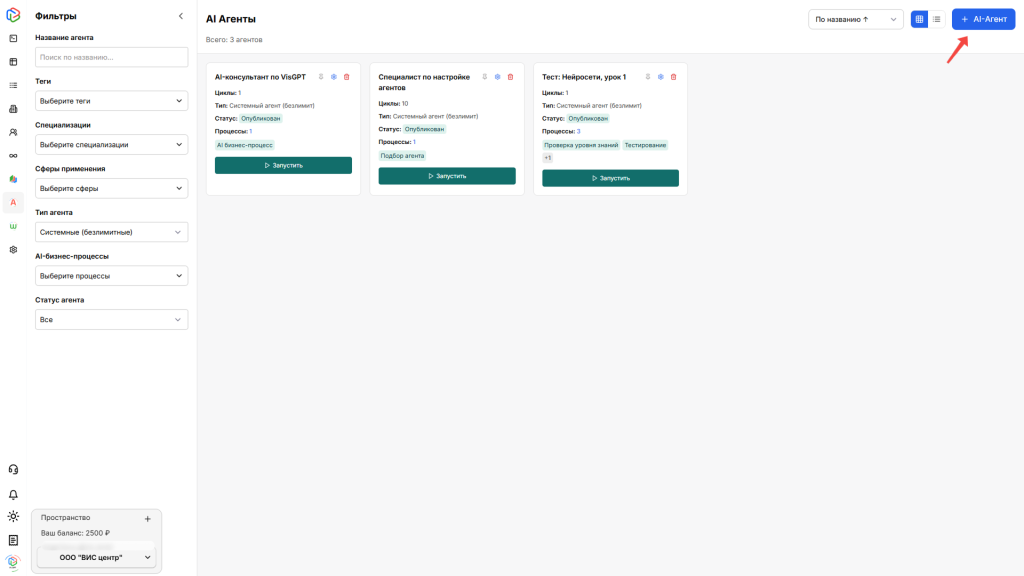
Task: Click the users icon in left sidebar
Action: click(13, 132)
